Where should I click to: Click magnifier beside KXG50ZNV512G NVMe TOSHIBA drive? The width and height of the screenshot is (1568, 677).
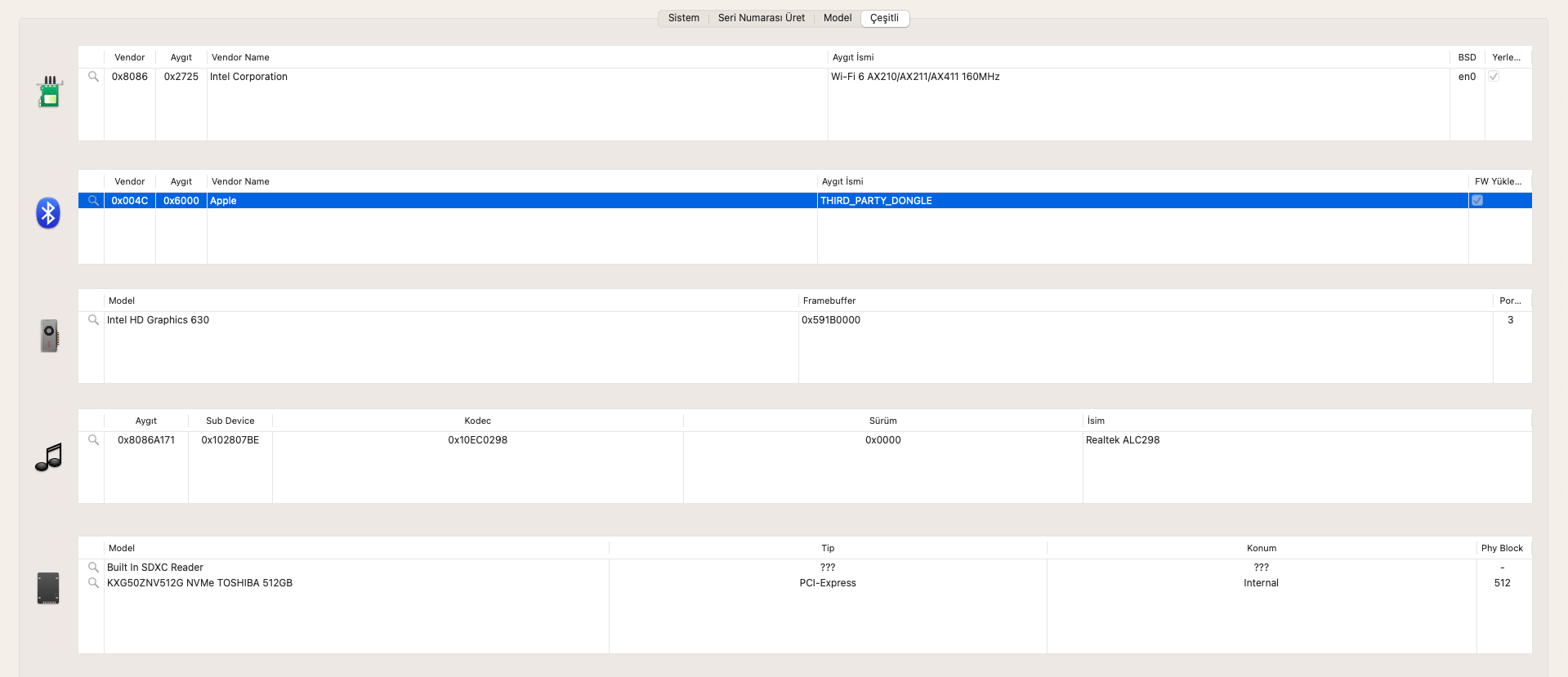tap(93, 583)
